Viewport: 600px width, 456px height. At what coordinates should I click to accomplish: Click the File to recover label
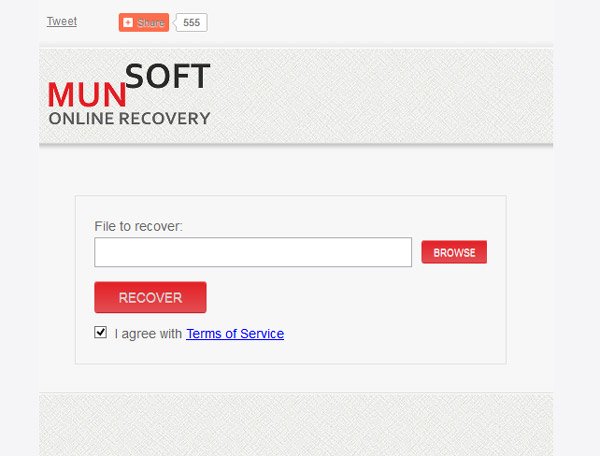click(139, 226)
